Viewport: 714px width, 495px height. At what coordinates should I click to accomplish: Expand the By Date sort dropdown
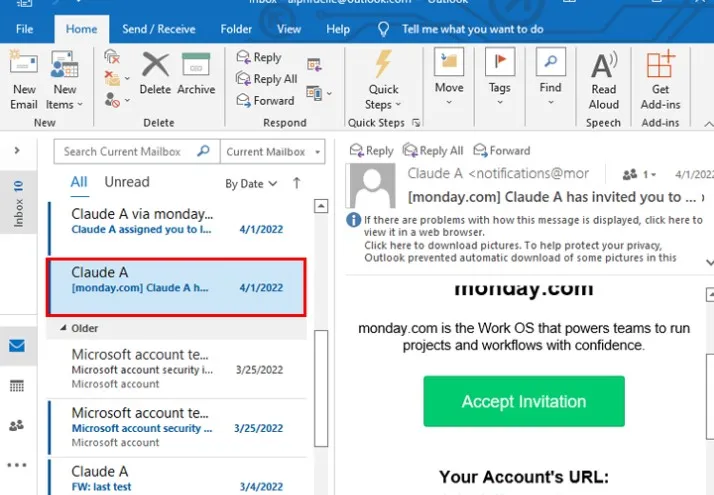(x=250, y=184)
